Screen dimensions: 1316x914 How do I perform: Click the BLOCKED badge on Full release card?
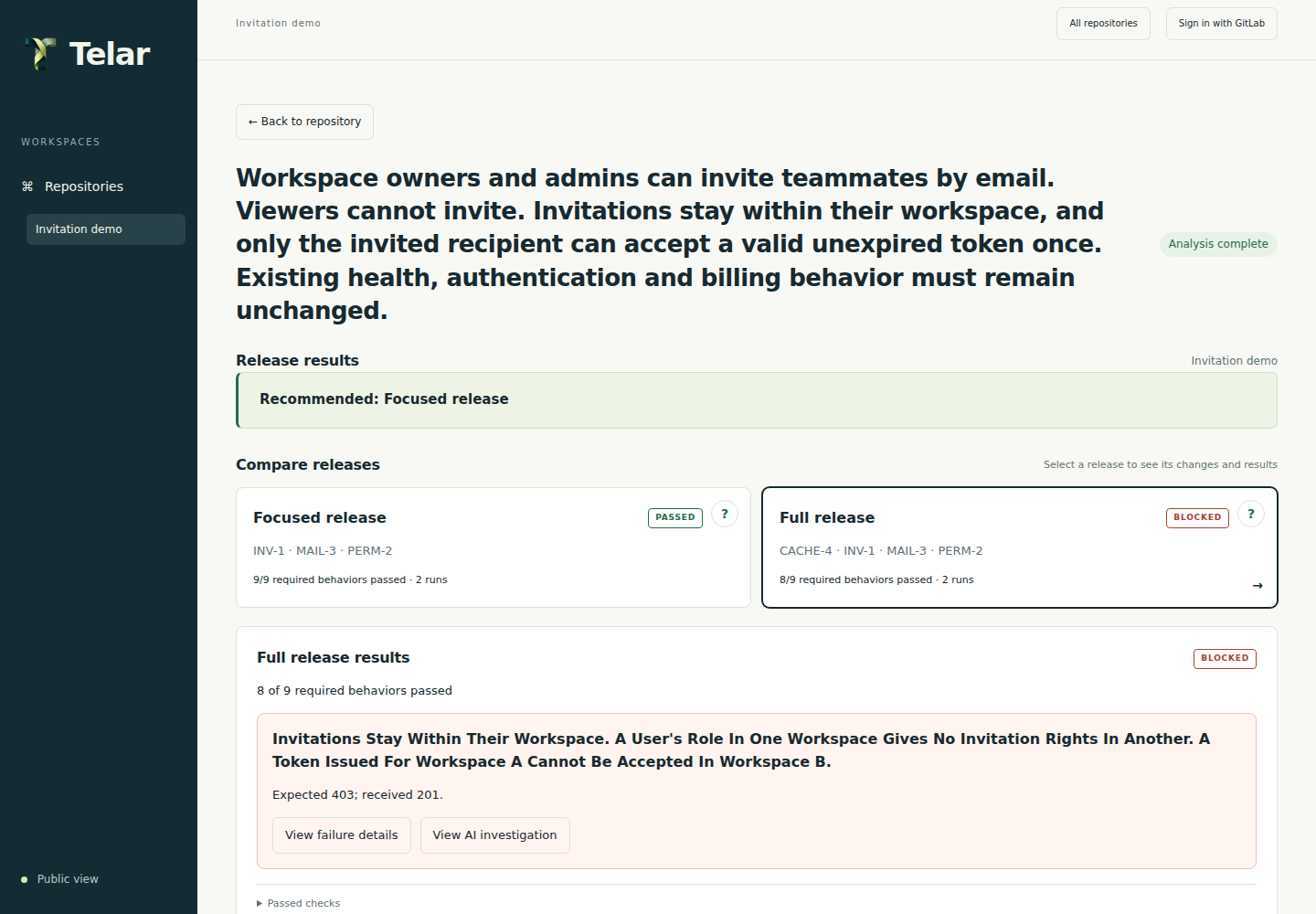(x=1197, y=517)
